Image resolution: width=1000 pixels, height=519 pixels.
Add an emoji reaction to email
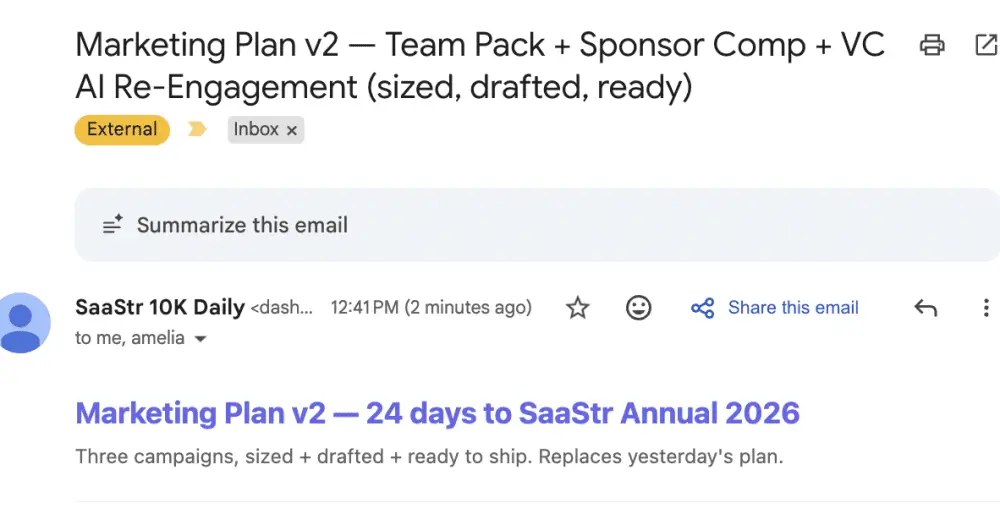(x=638, y=308)
